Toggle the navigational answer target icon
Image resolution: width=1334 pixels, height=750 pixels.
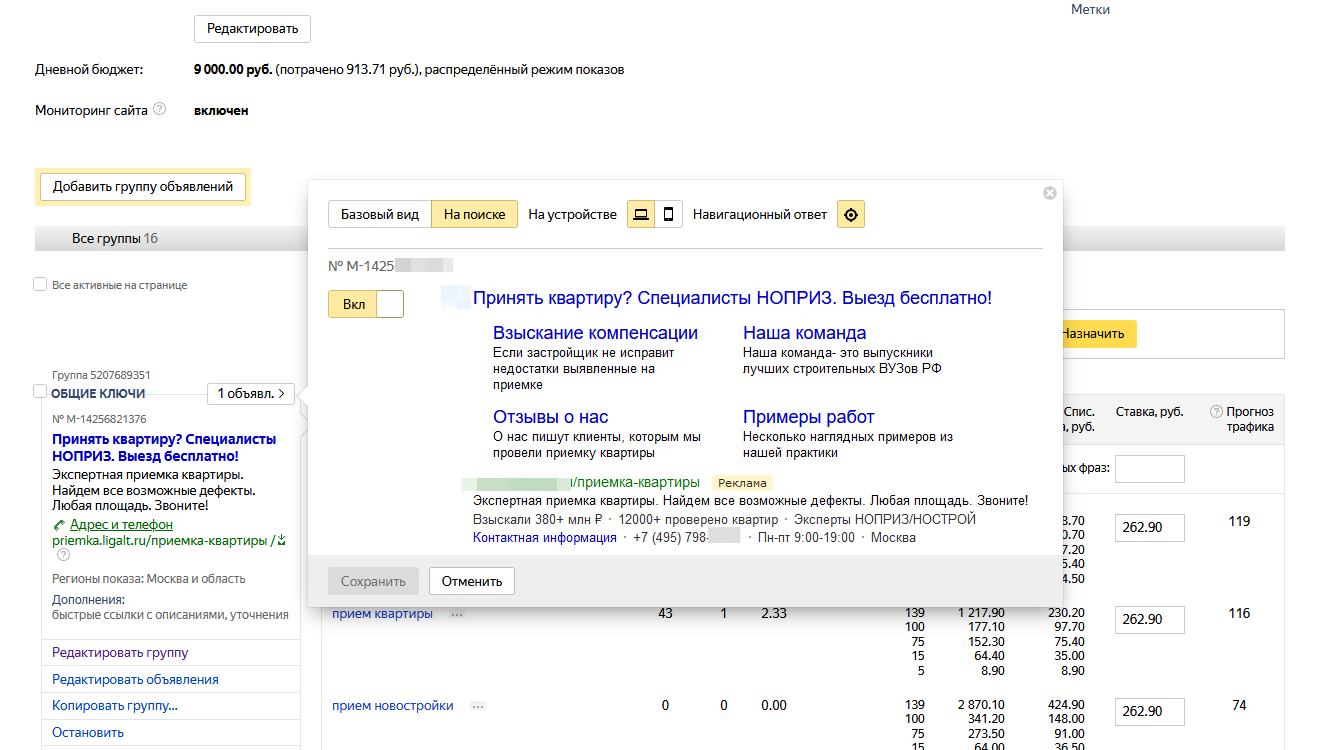click(x=851, y=214)
